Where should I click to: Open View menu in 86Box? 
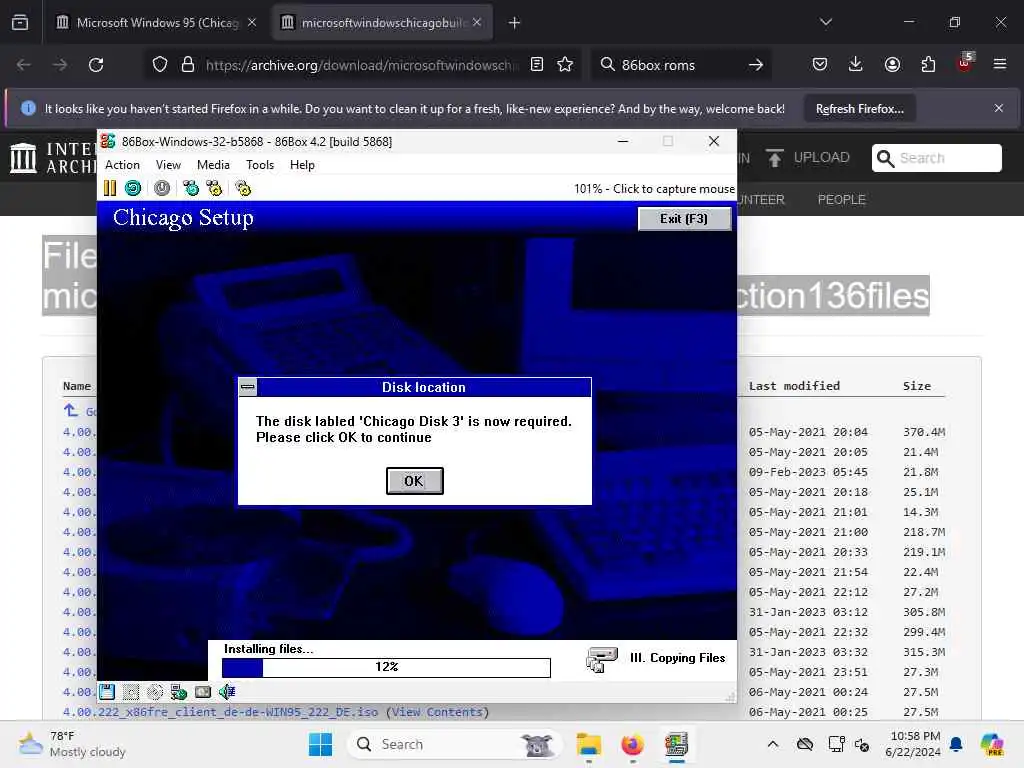[168, 165]
